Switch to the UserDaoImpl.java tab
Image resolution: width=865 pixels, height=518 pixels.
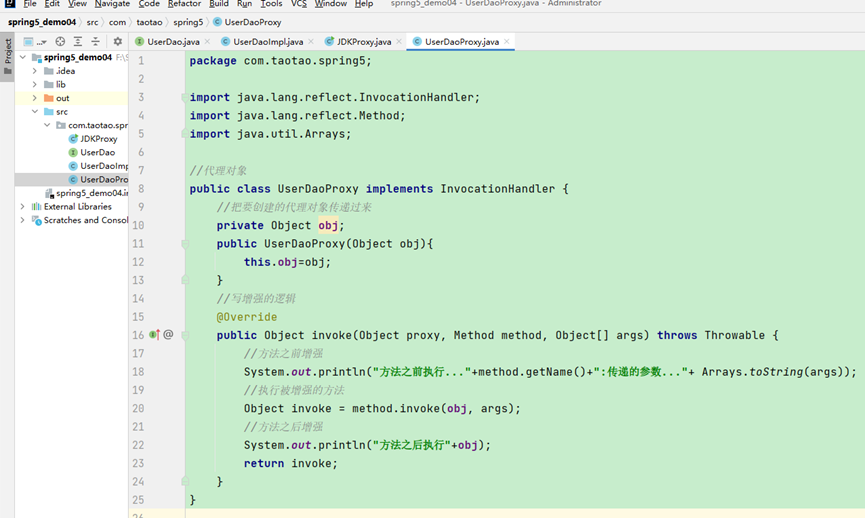click(x=268, y=41)
